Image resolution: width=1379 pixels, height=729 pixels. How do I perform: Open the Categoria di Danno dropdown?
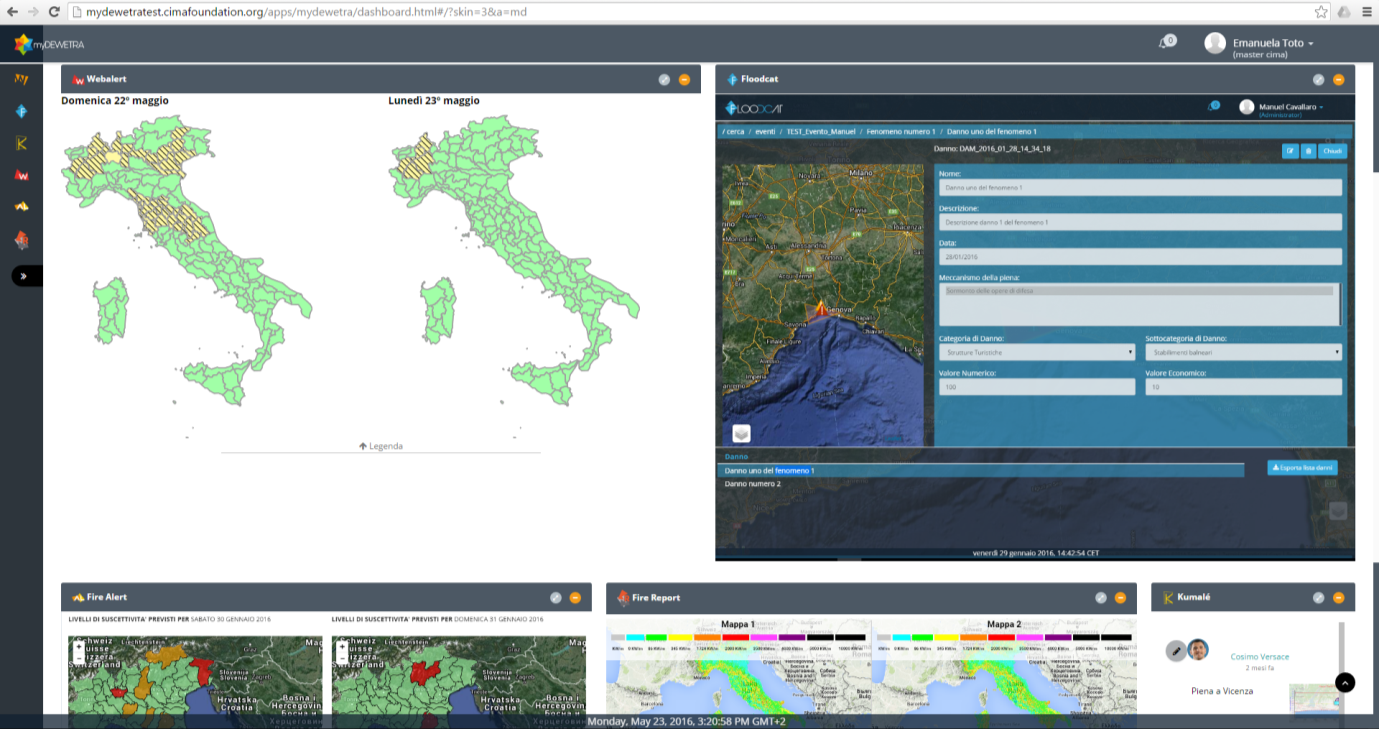click(x=1037, y=352)
